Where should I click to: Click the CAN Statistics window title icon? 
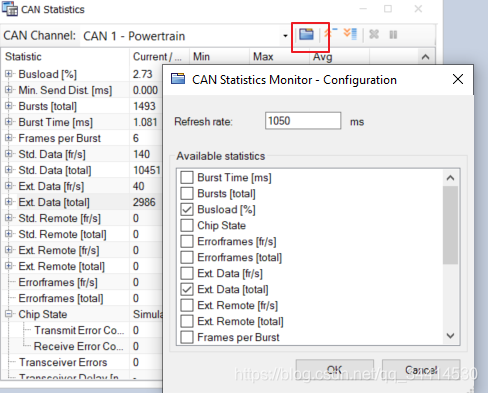10,9
